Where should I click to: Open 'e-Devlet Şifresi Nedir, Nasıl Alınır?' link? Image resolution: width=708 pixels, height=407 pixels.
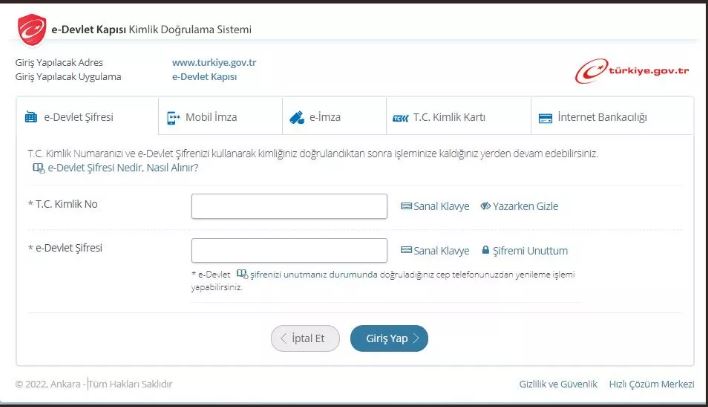click(x=122, y=168)
